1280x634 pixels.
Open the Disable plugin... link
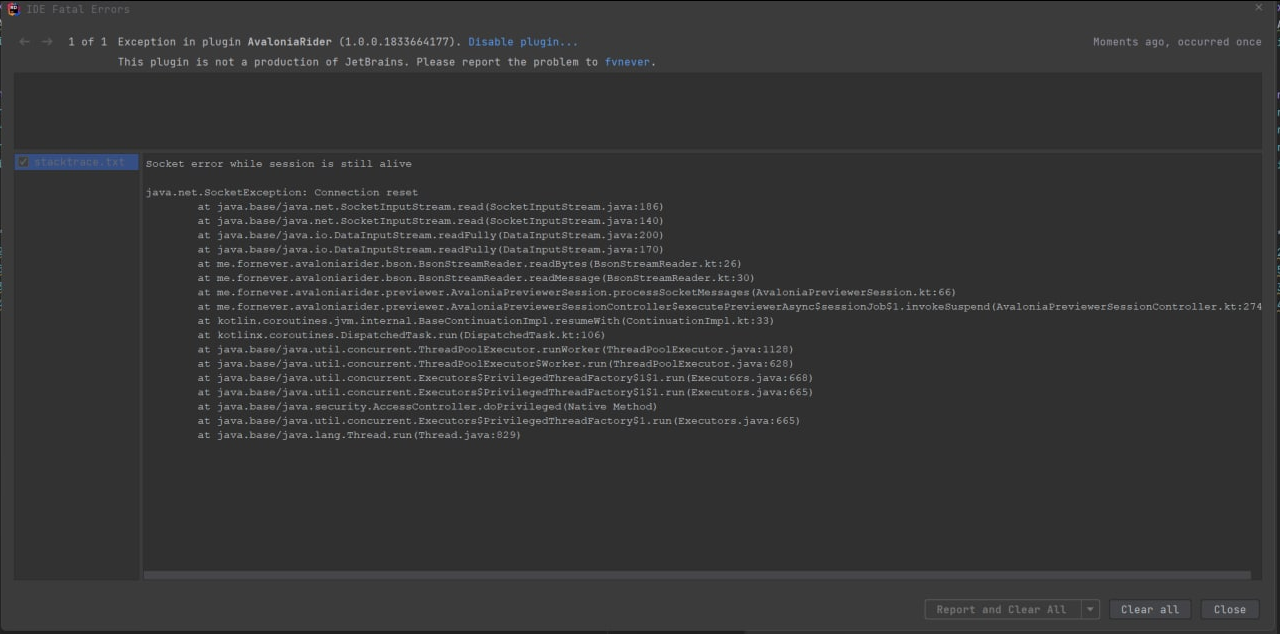pos(523,42)
